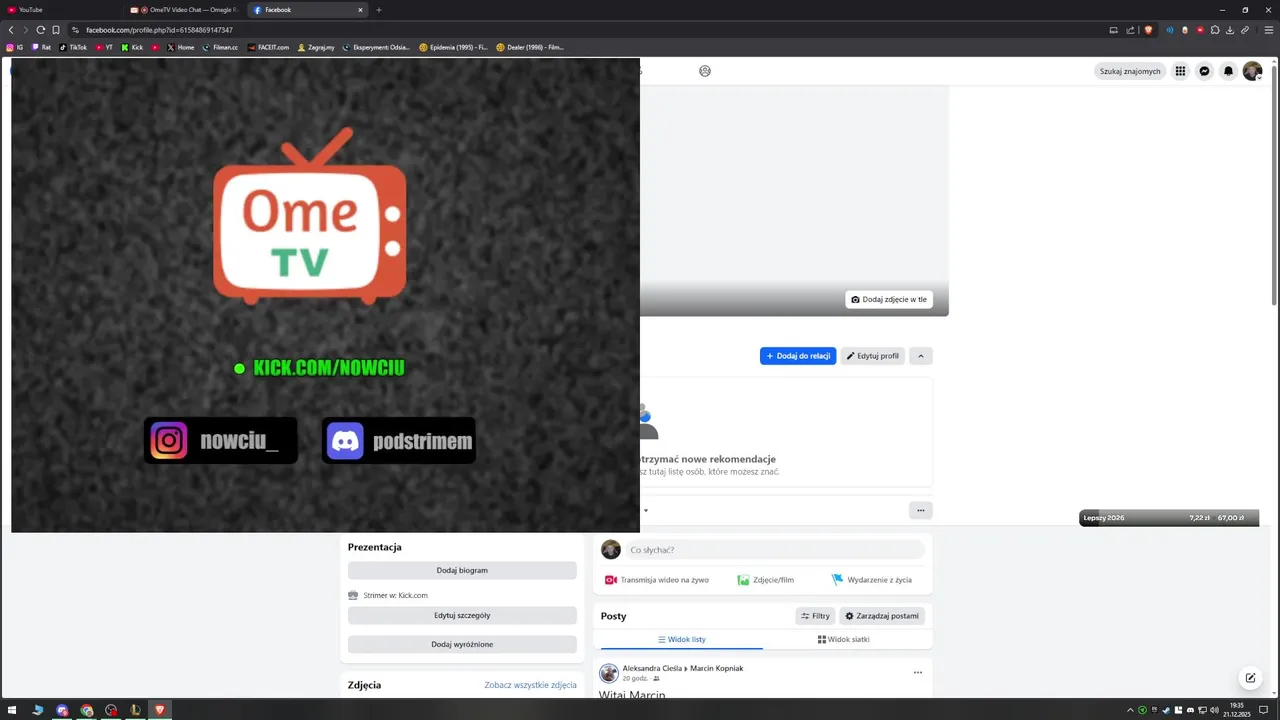Click the KICK.COM/NOWCIU text in overlay
The width and height of the screenshot is (1280, 720).
pyautogui.click(x=329, y=368)
